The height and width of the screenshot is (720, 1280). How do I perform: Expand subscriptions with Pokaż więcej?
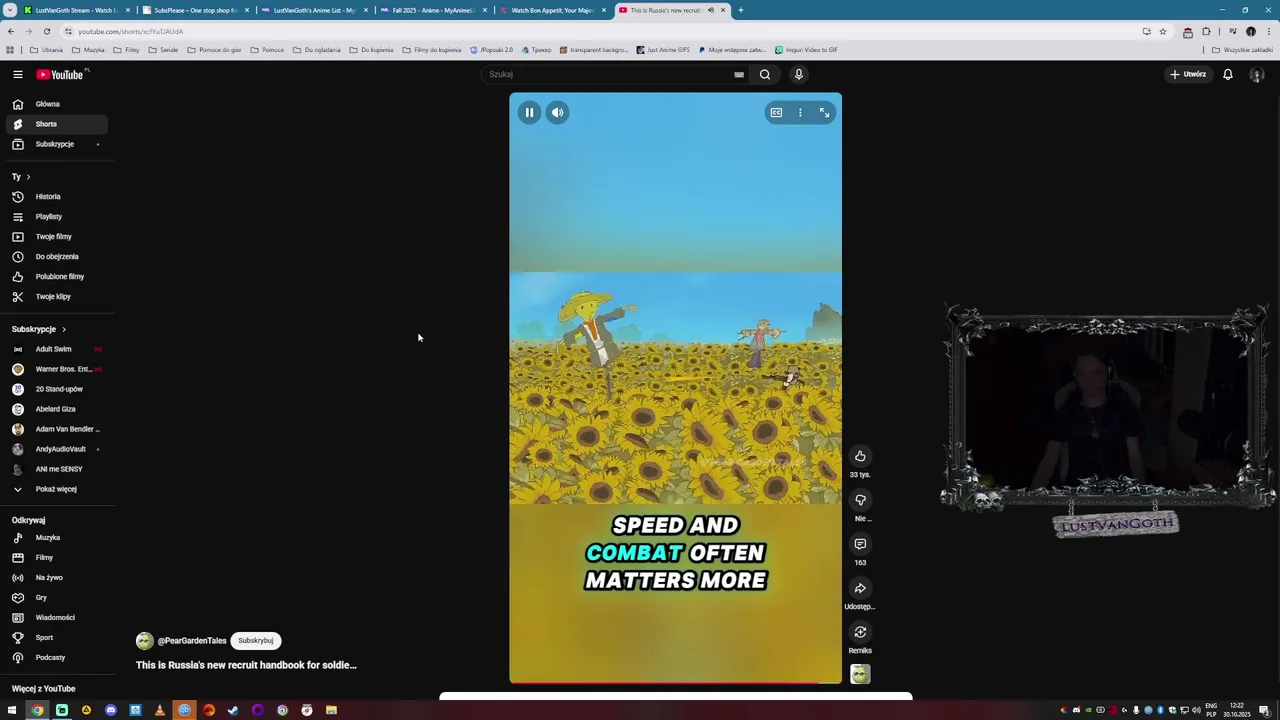click(x=56, y=489)
